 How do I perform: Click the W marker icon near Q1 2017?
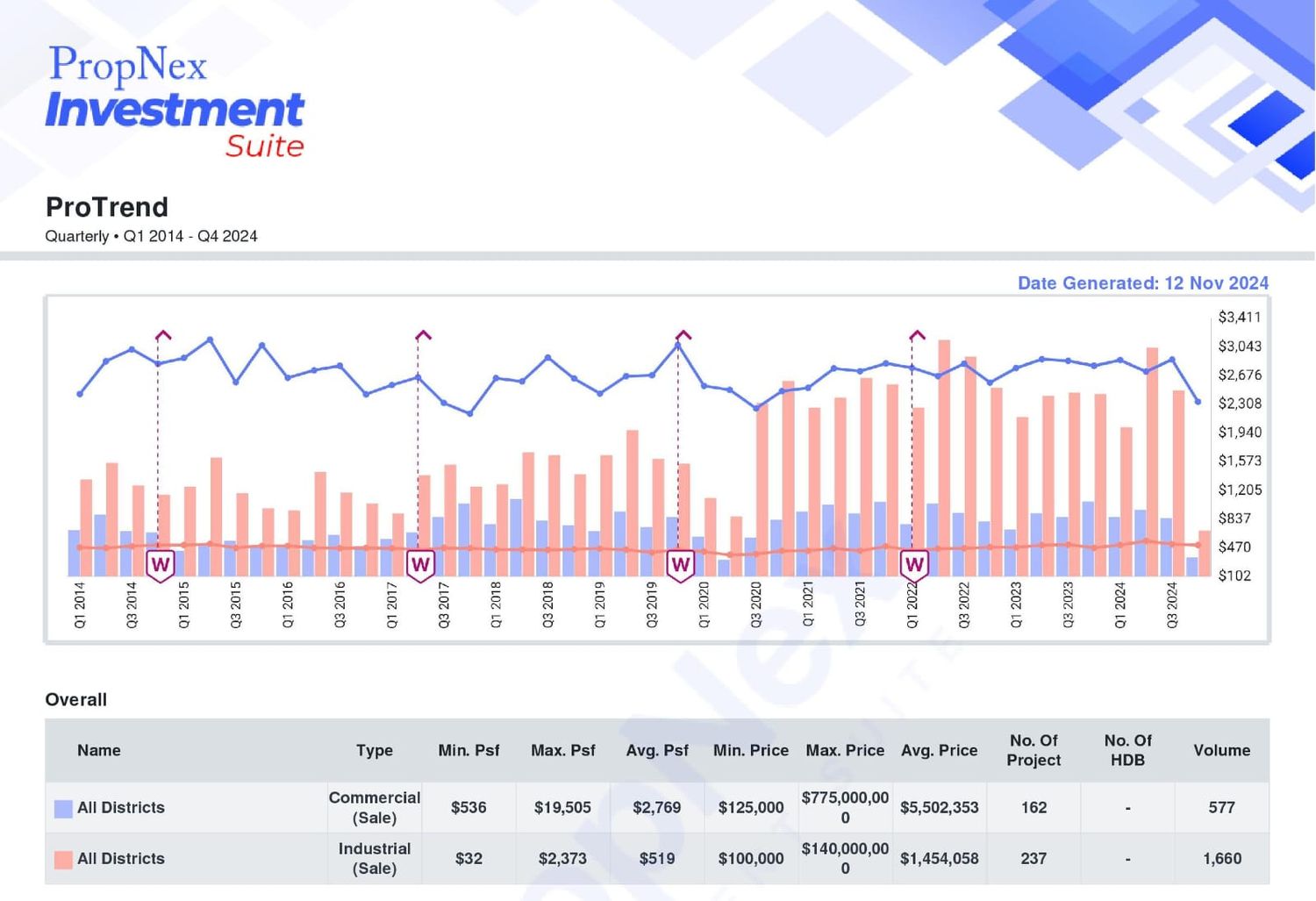(420, 566)
